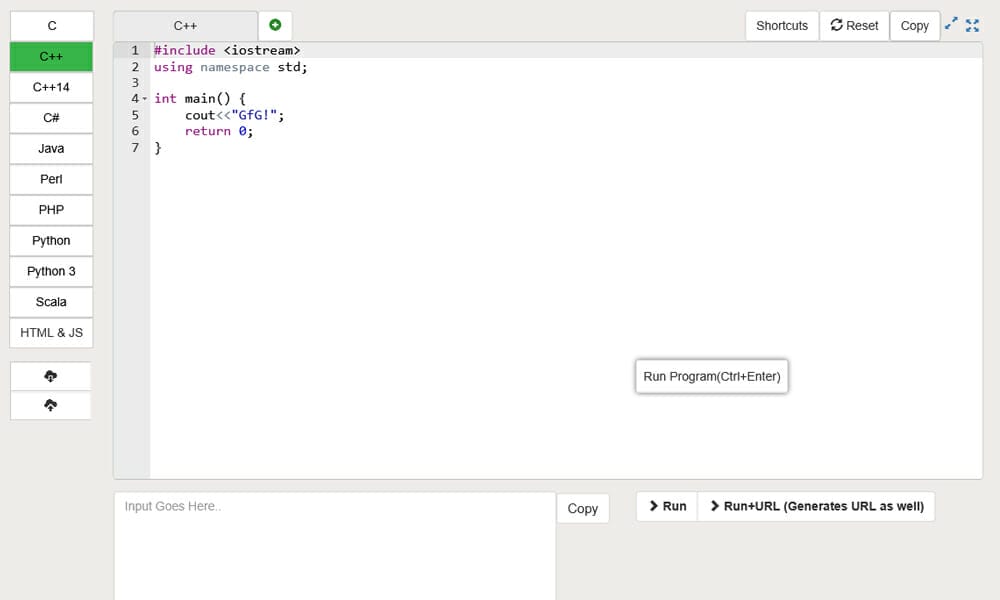Click the cloud download icon in the sidebar

[x=50, y=375]
